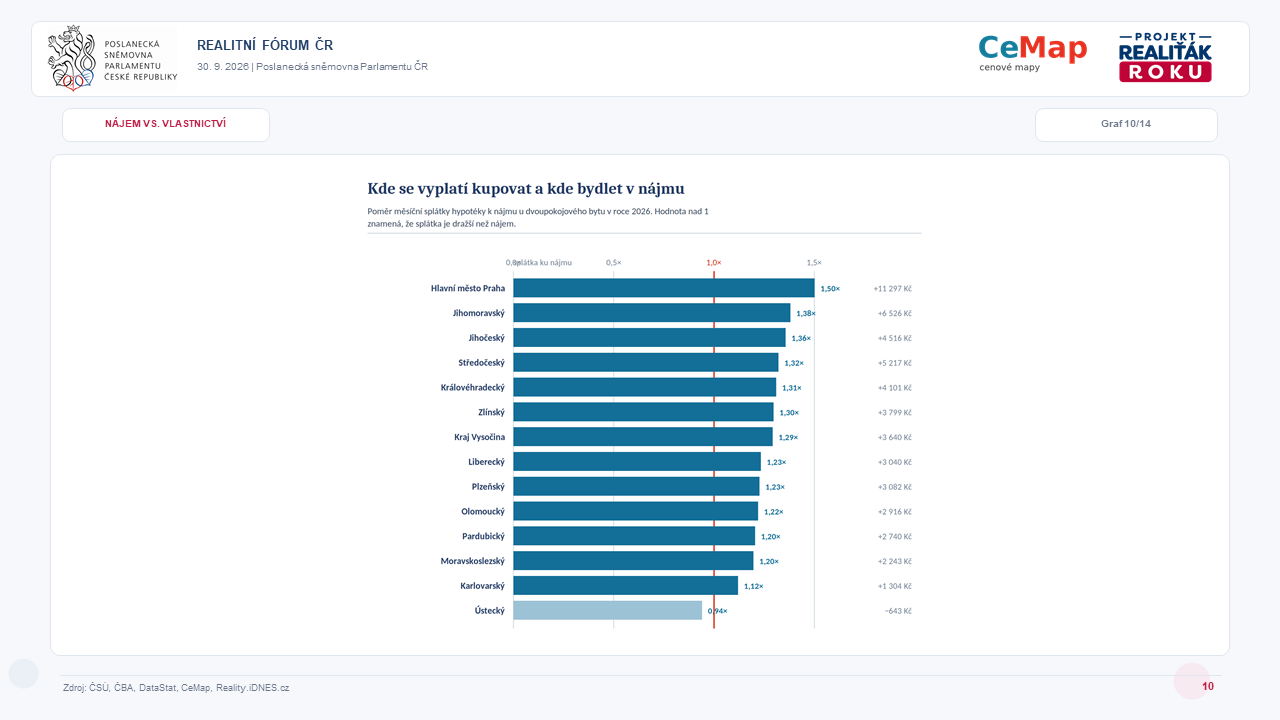Click the "+4 516 Kč" difference value
The height and width of the screenshot is (720, 1280).
click(x=895, y=338)
